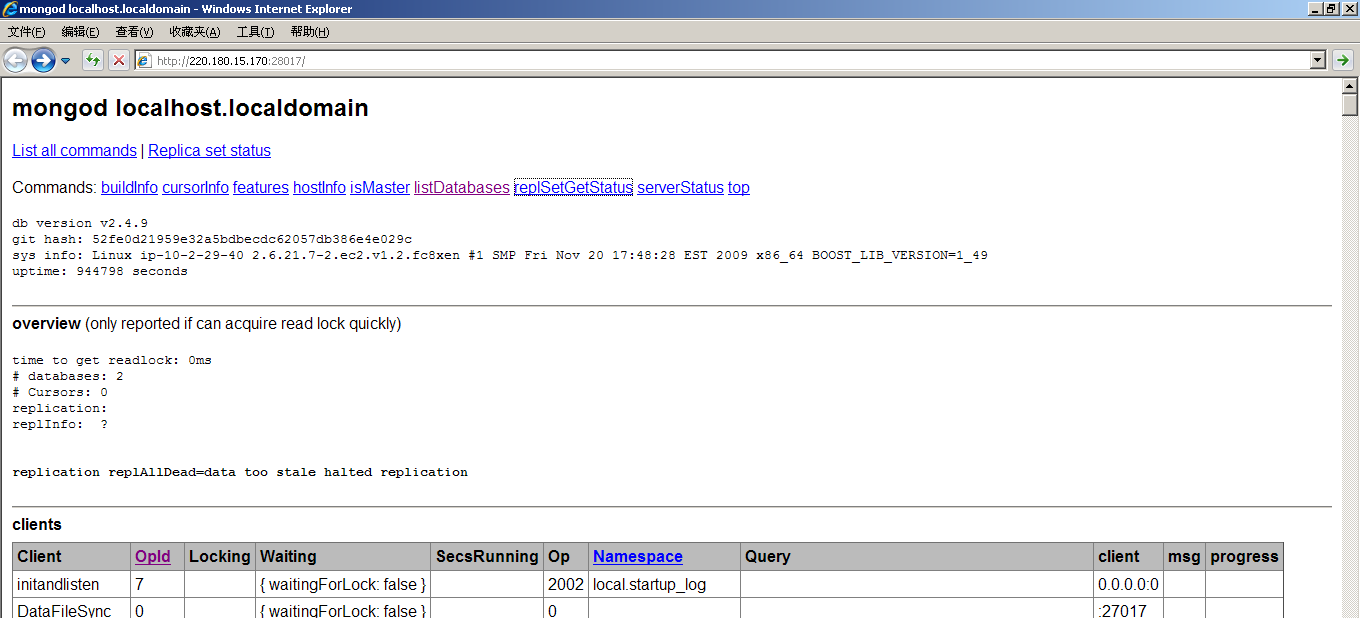Image resolution: width=1360 pixels, height=618 pixels.
Task: Click the vertical scrollbar thumb
Action: click(1350, 105)
